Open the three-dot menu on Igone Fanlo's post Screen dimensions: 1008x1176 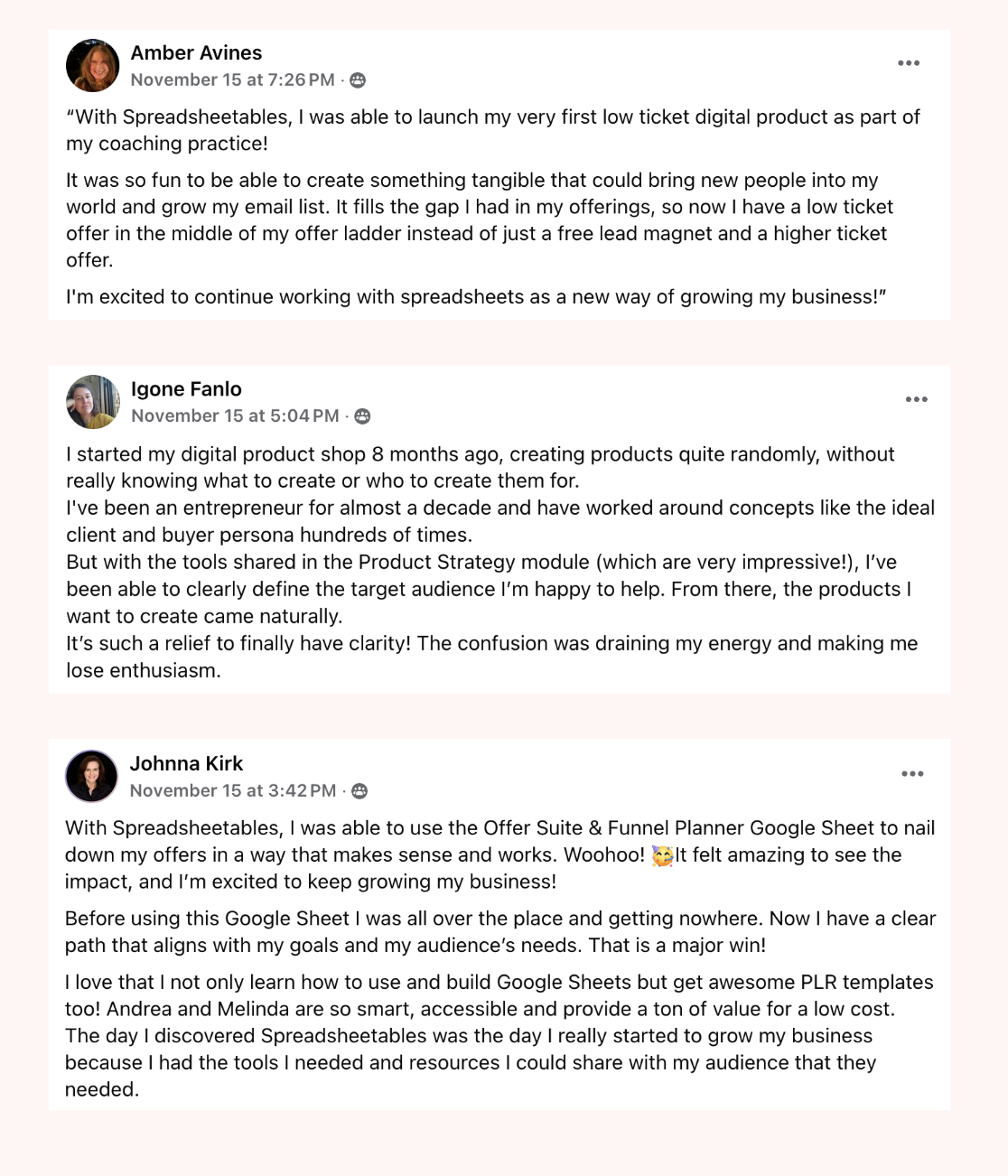click(917, 399)
